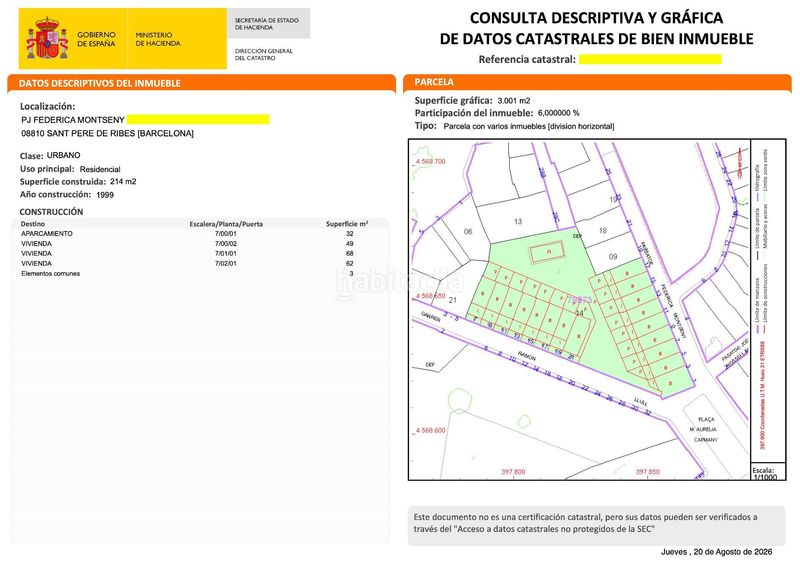Click the door code '7/02/01'

point(226,263)
